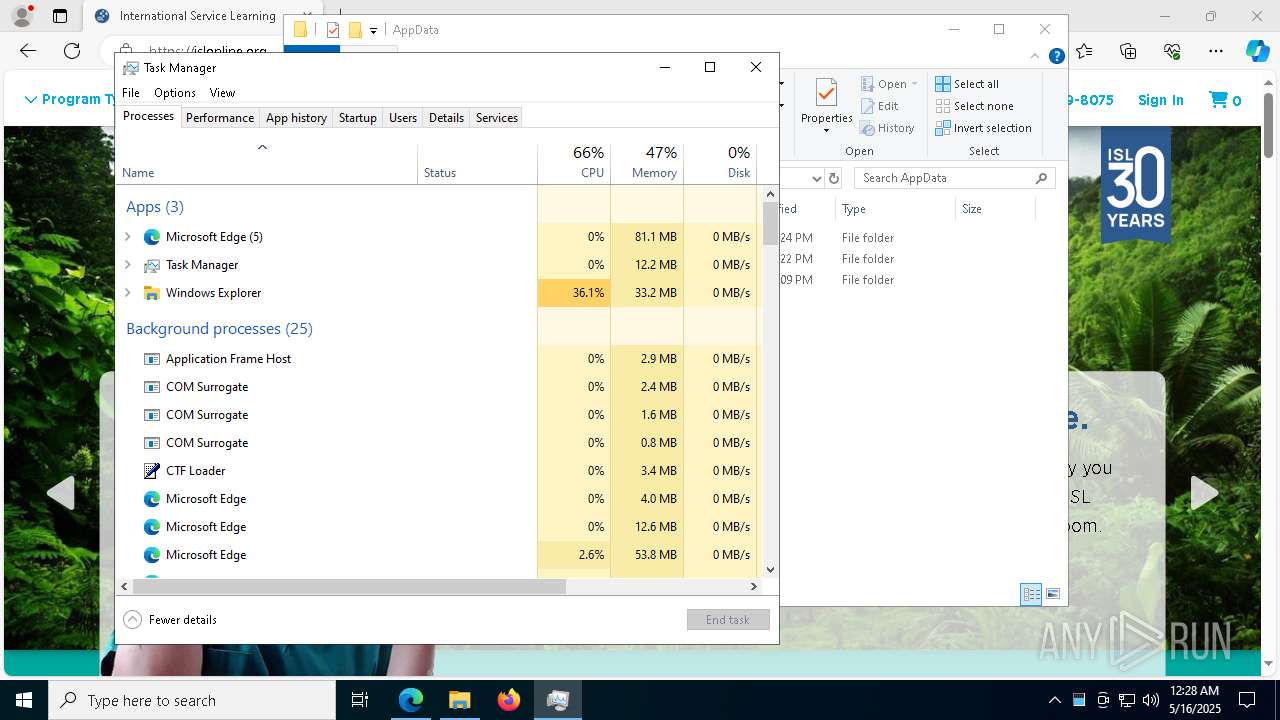The height and width of the screenshot is (720, 1280).
Task: Open the Options menu in Task Manager
Action: 175,93
